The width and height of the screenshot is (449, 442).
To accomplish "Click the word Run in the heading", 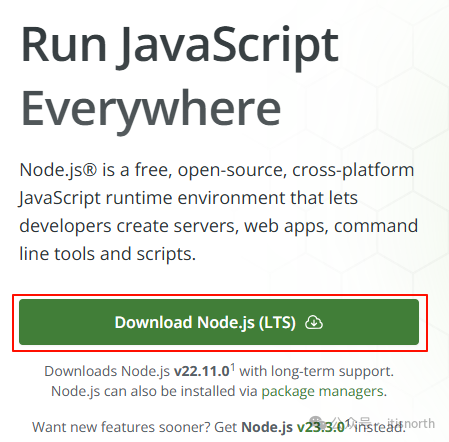I will (63, 45).
